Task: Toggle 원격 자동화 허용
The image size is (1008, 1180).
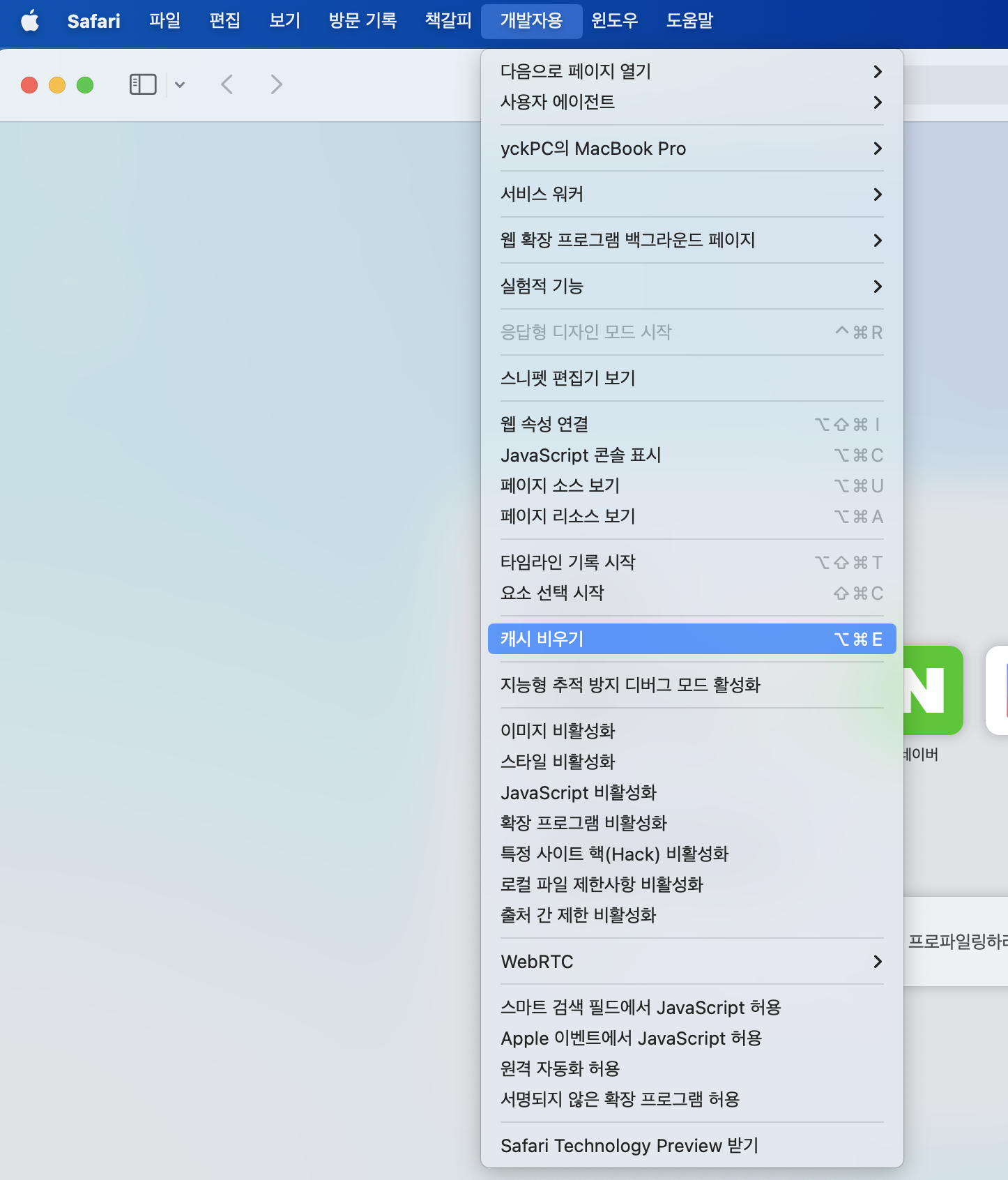Action: 692,1068
